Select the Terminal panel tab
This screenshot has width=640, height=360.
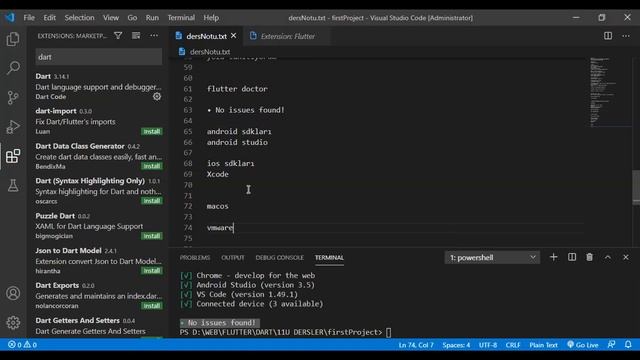click(329, 258)
